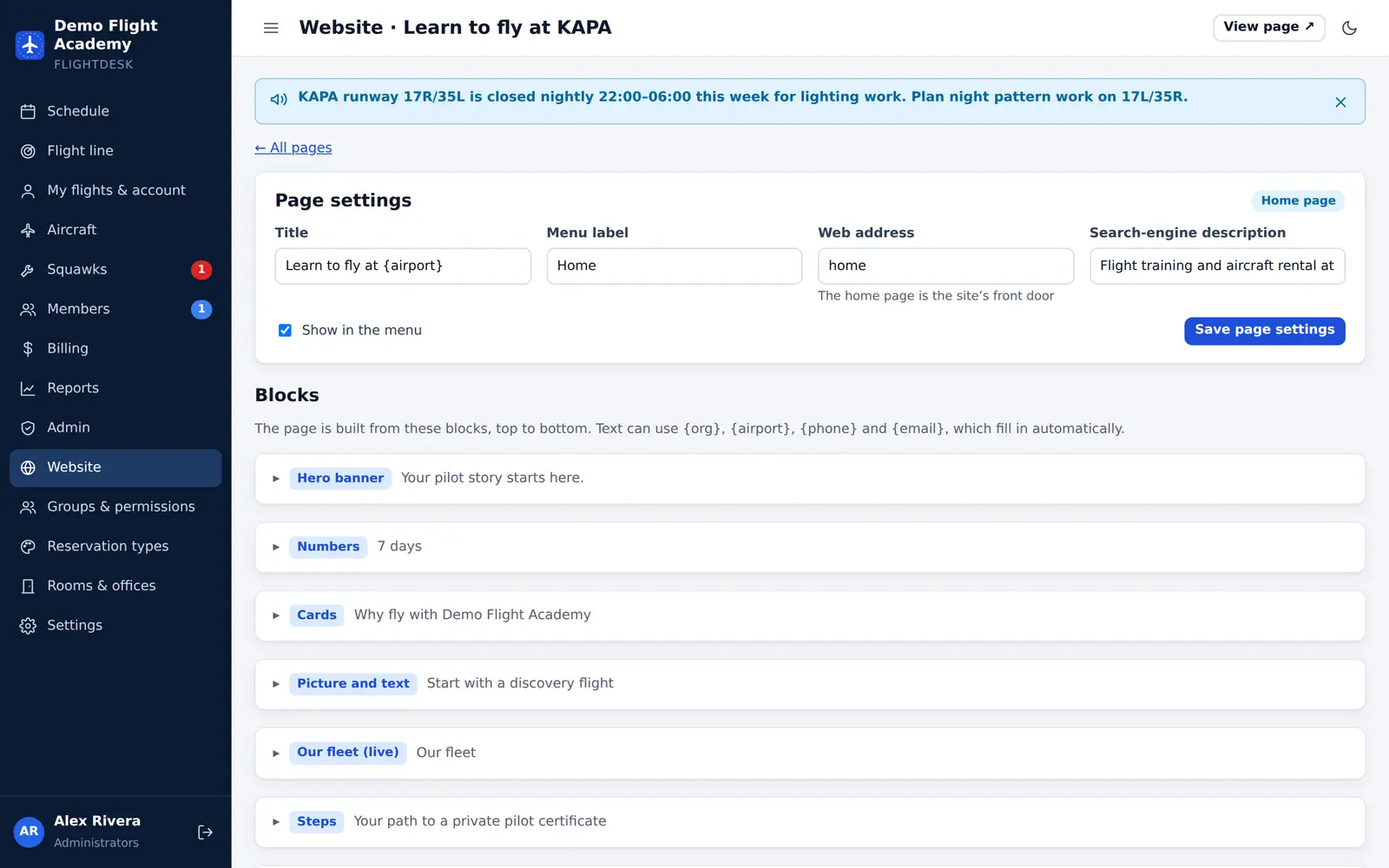Click the Reports chart icon
The height and width of the screenshot is (868, 1389).
[x=28, y=388]
